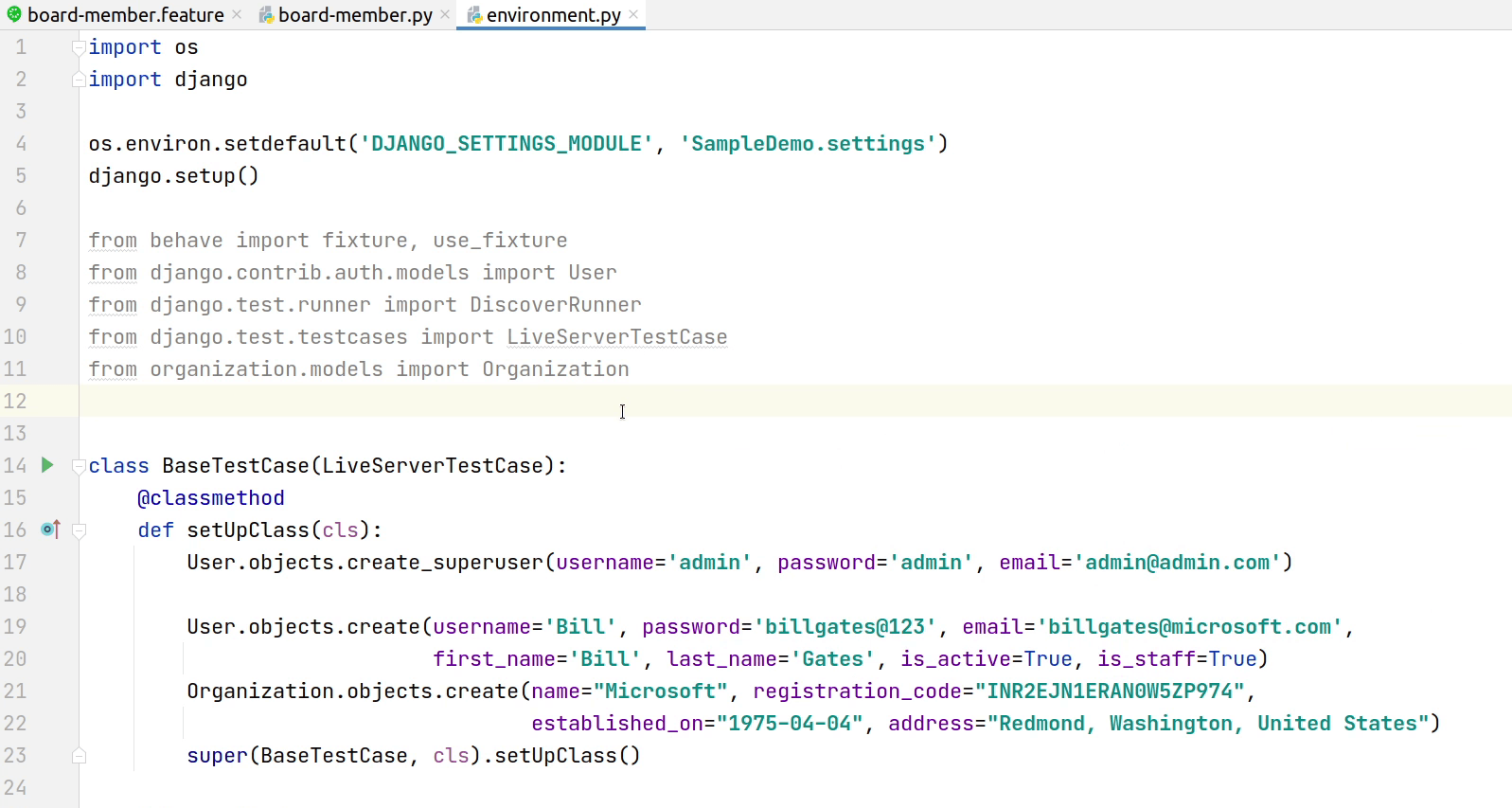Image resolution: width=1512 pixels, height=808 pixels.
Task: Click the fold end marker on line 23
Action: (x=80, y=756)
